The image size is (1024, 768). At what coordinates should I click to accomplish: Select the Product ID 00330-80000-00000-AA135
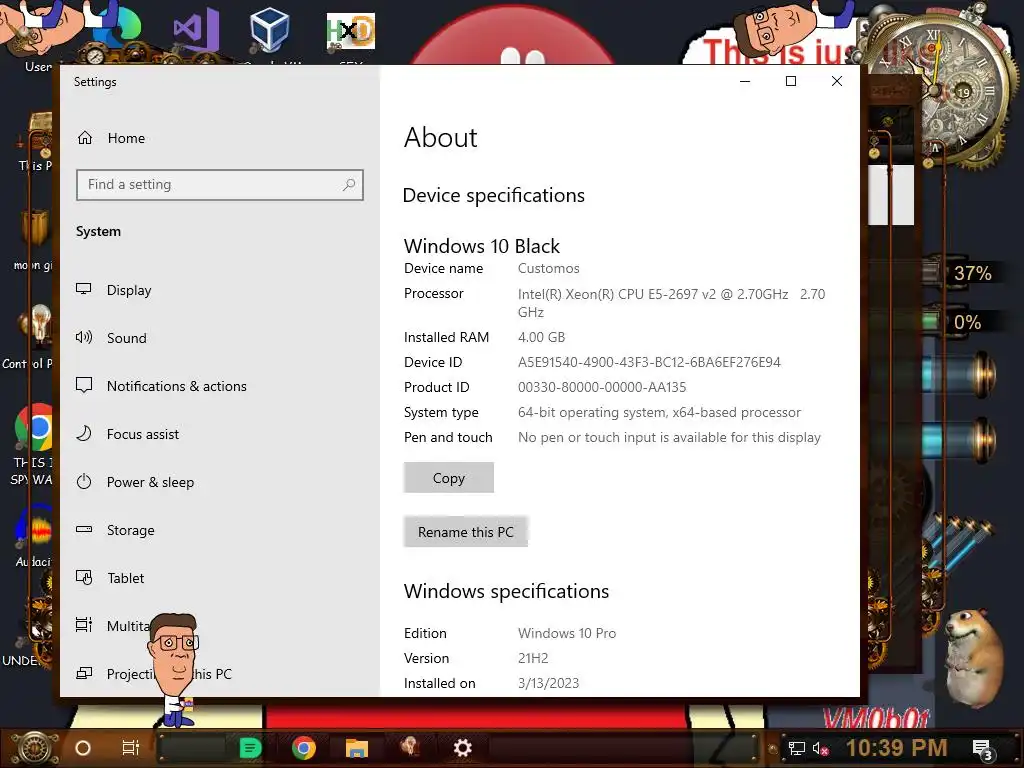tap(602, 387)
